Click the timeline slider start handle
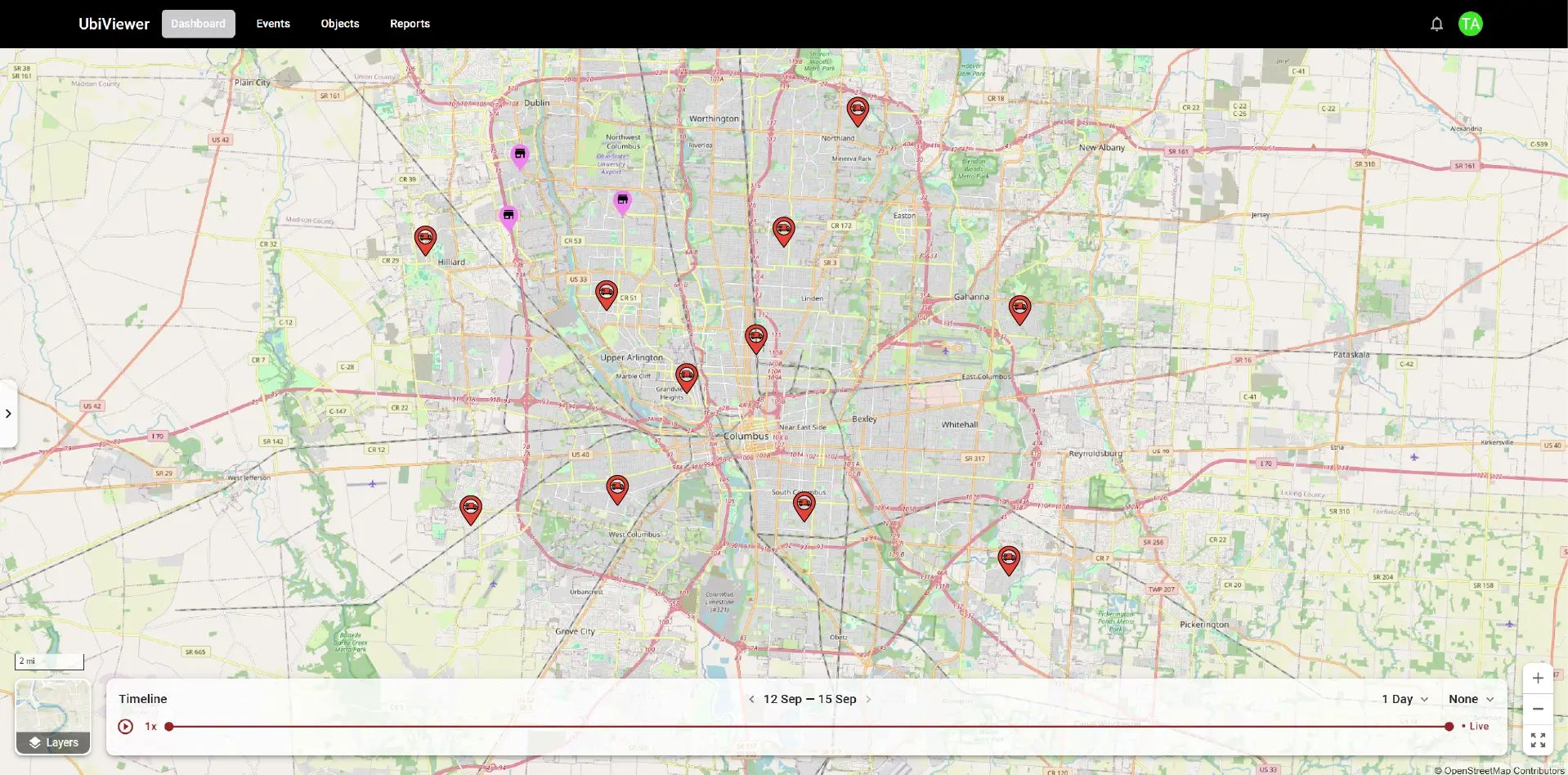The image size is (1568, 775). tap(169, 727)
